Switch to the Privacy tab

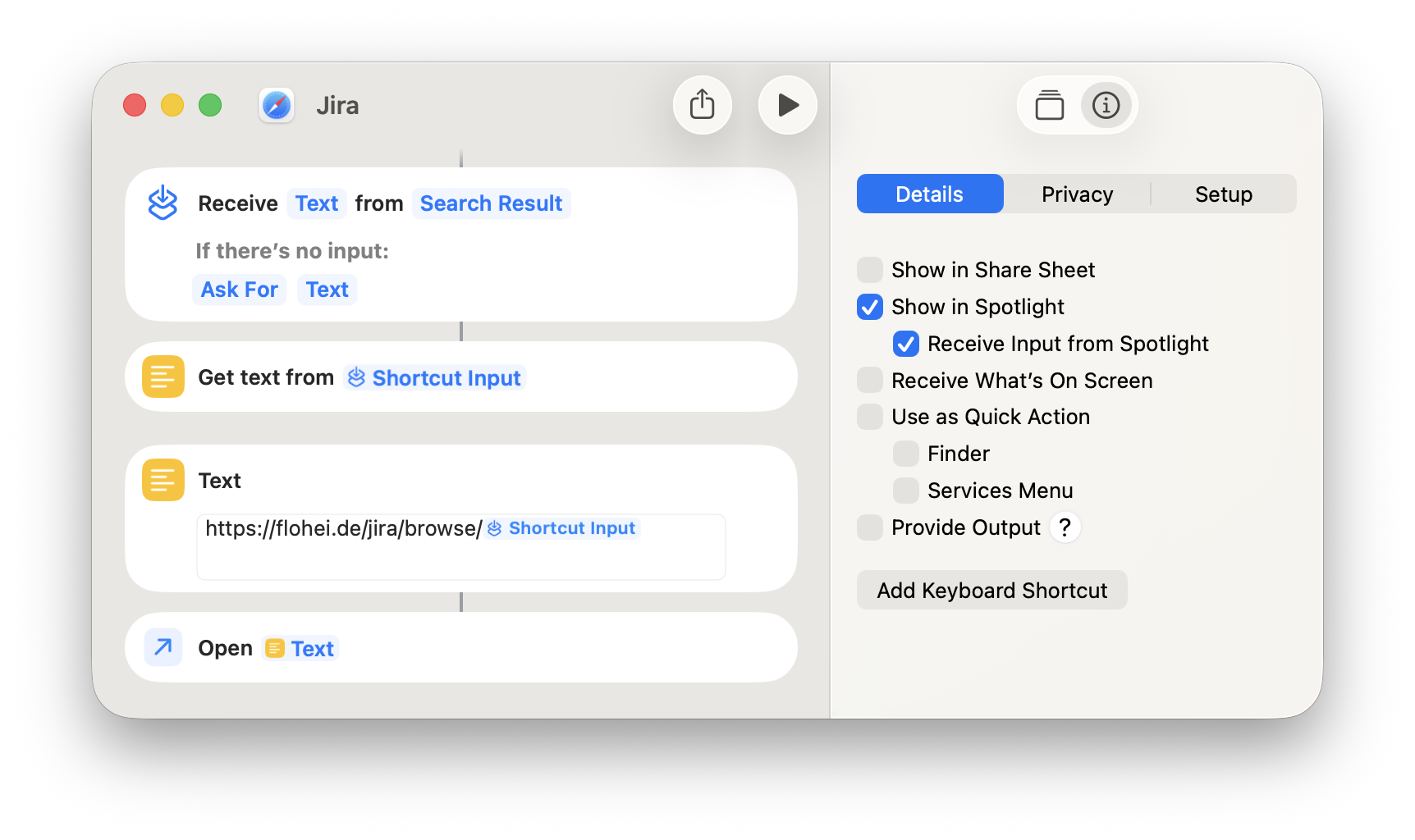[x=1077, y=194]
